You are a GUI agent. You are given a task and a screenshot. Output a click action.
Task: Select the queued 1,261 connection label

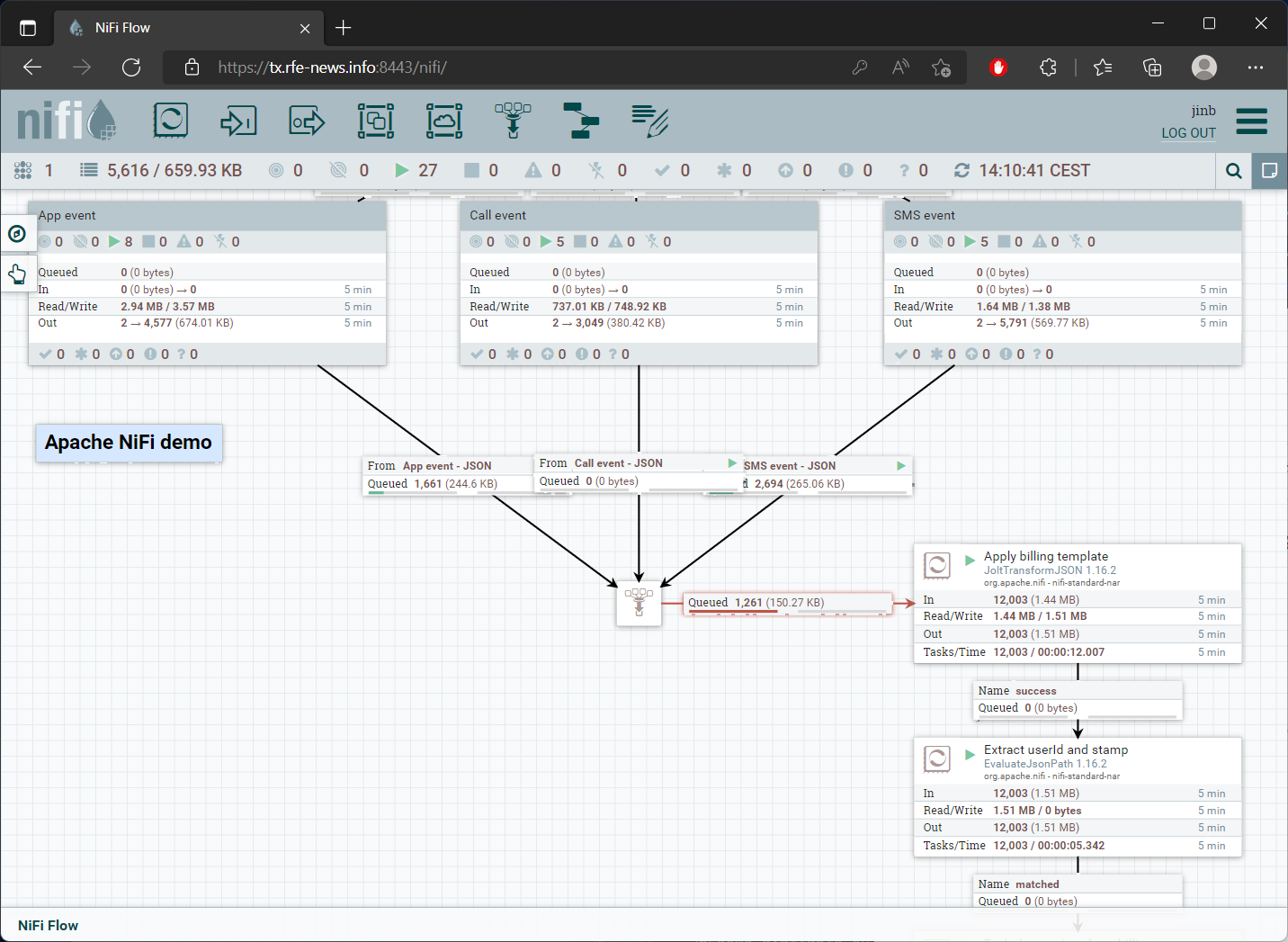pyautogui.click(x=789, y=603)
